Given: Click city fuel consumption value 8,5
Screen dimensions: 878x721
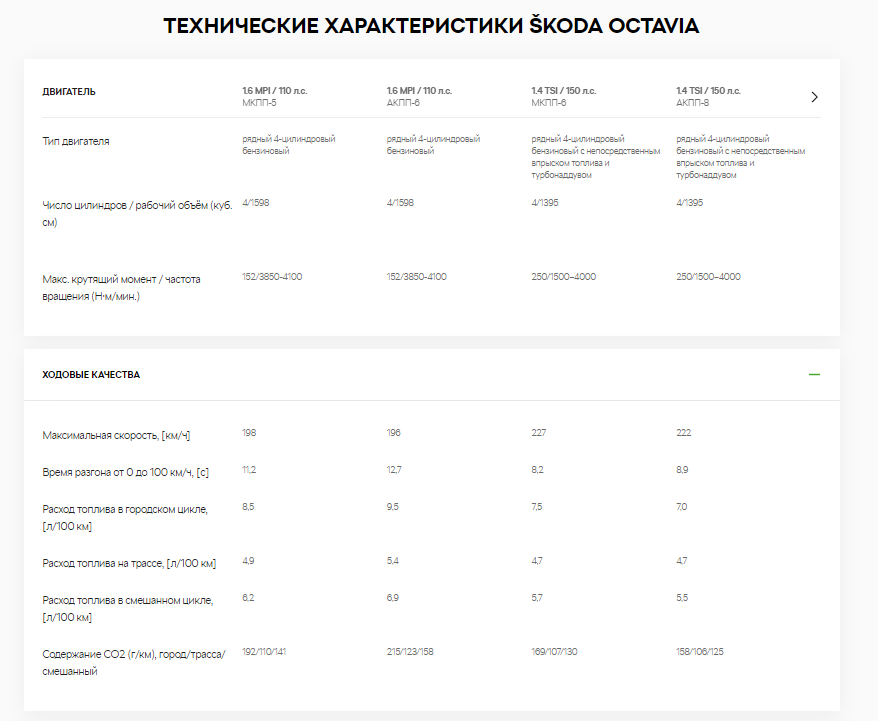Looking at the screenshot, I should point(248,507).
